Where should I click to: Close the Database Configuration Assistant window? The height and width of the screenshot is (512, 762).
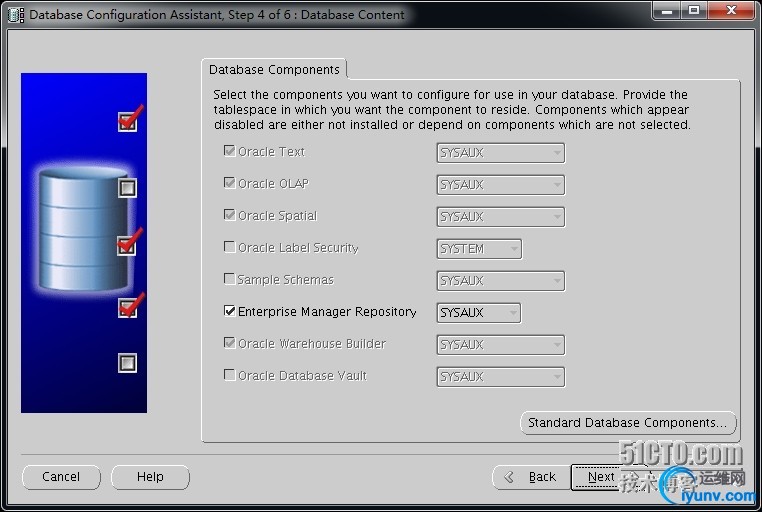(731, 10)
